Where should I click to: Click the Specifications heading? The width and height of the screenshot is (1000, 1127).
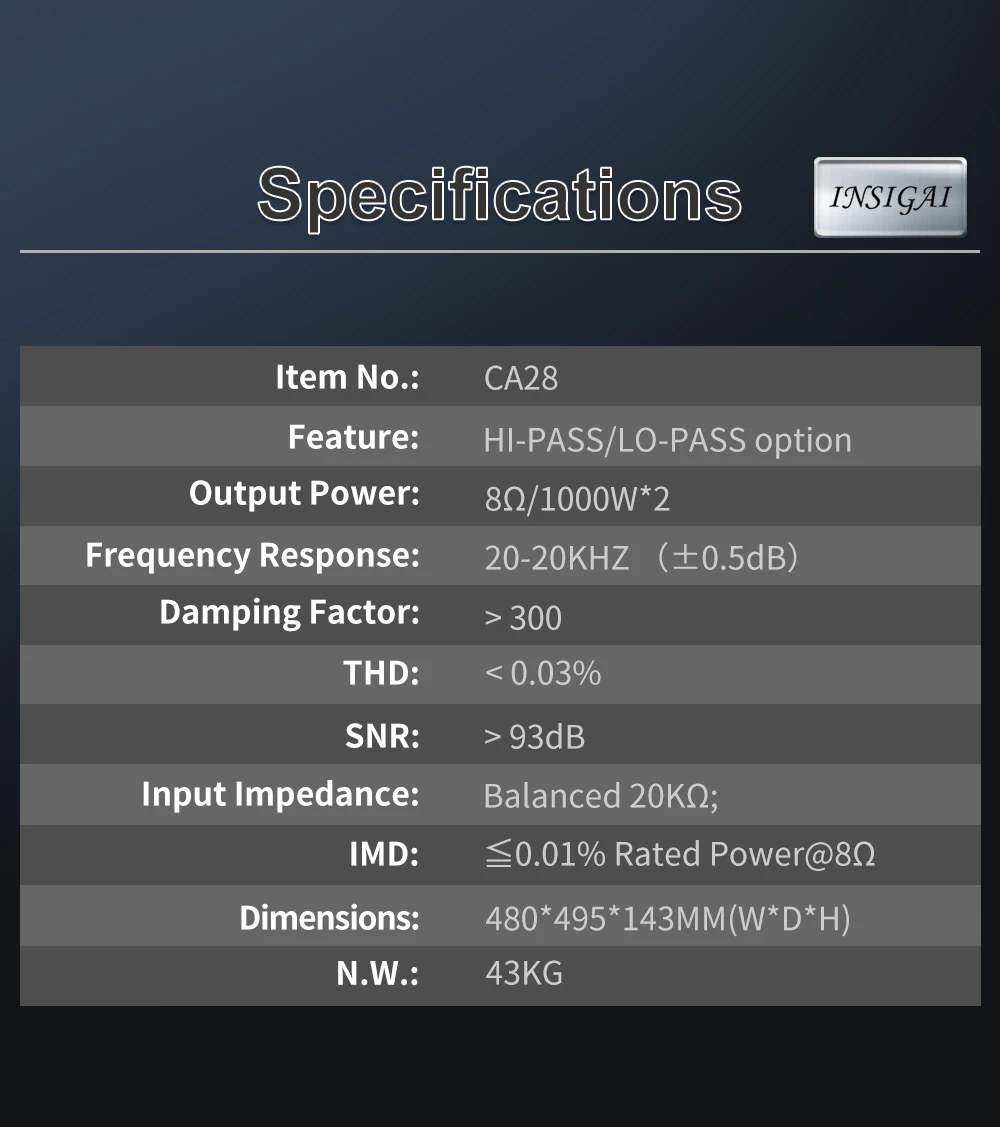499,194
